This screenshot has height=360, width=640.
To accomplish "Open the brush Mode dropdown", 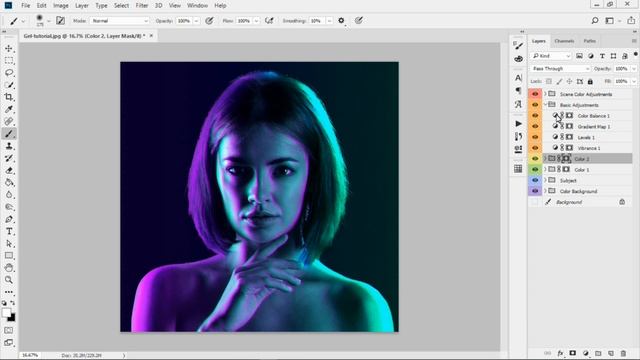I will (119, 21).
